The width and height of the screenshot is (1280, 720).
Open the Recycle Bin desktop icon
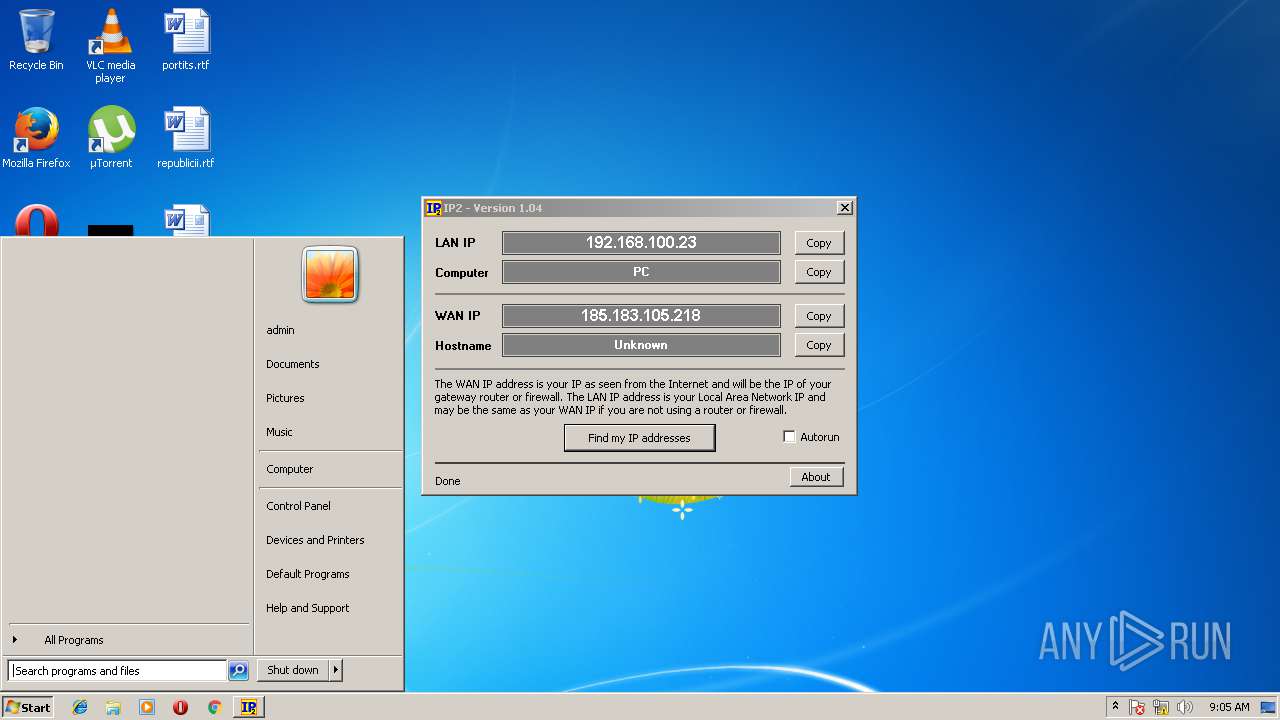(36, 40)
